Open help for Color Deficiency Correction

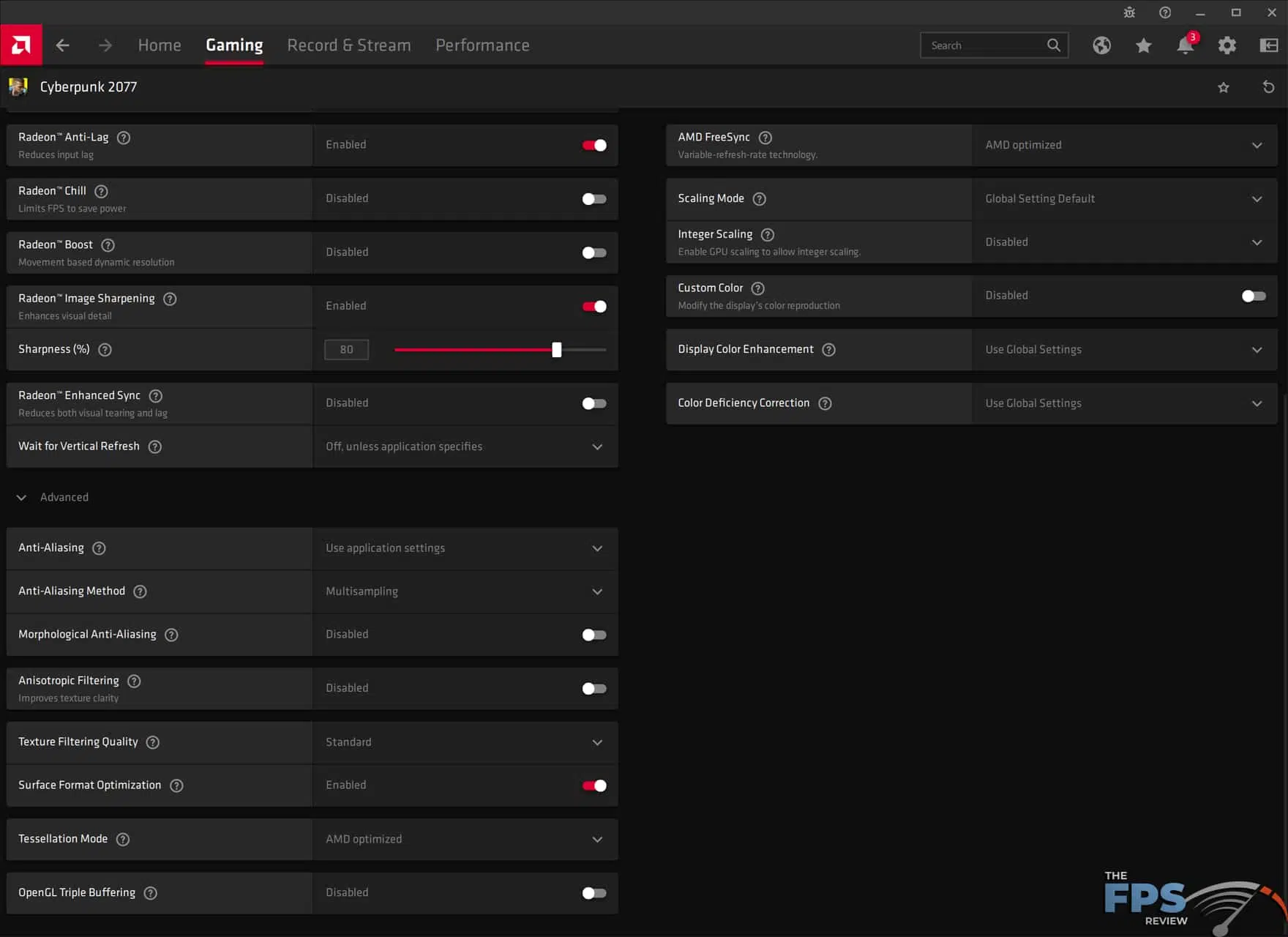(x=825, y=403)
